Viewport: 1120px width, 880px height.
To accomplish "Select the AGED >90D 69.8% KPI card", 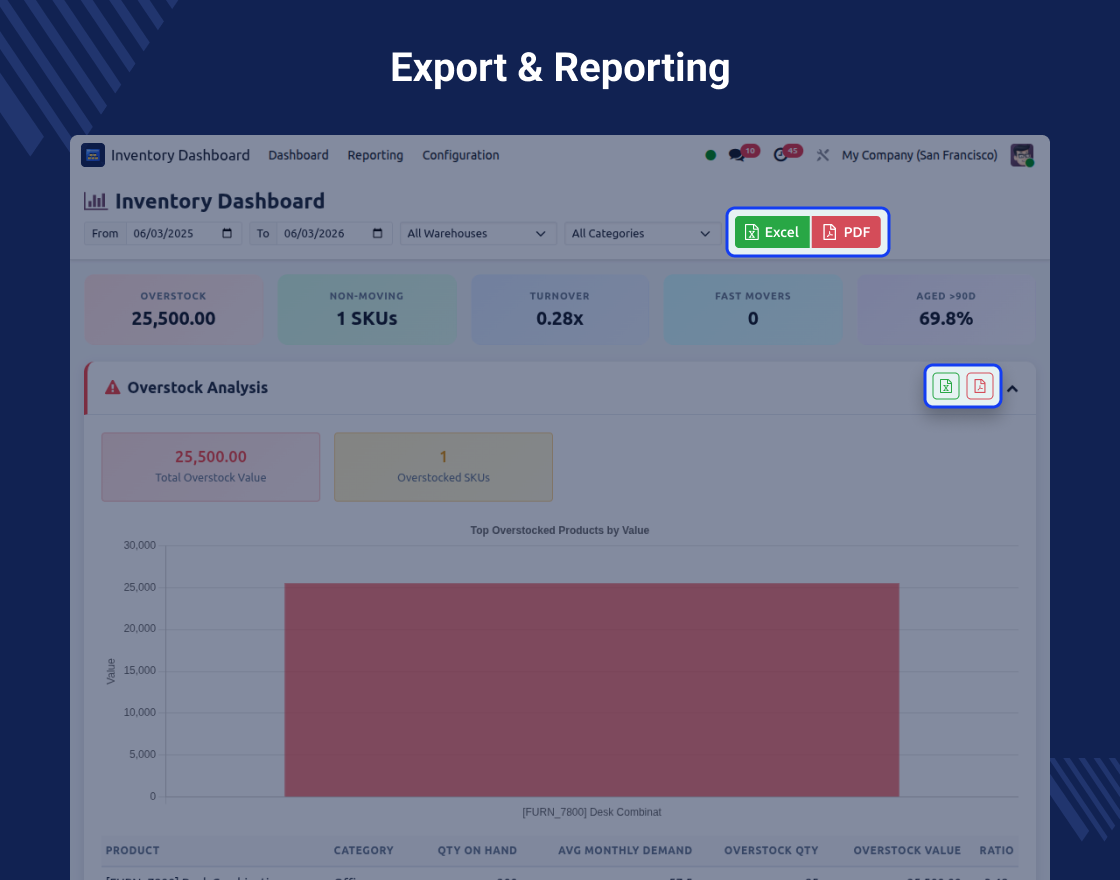I will [946, 310].
